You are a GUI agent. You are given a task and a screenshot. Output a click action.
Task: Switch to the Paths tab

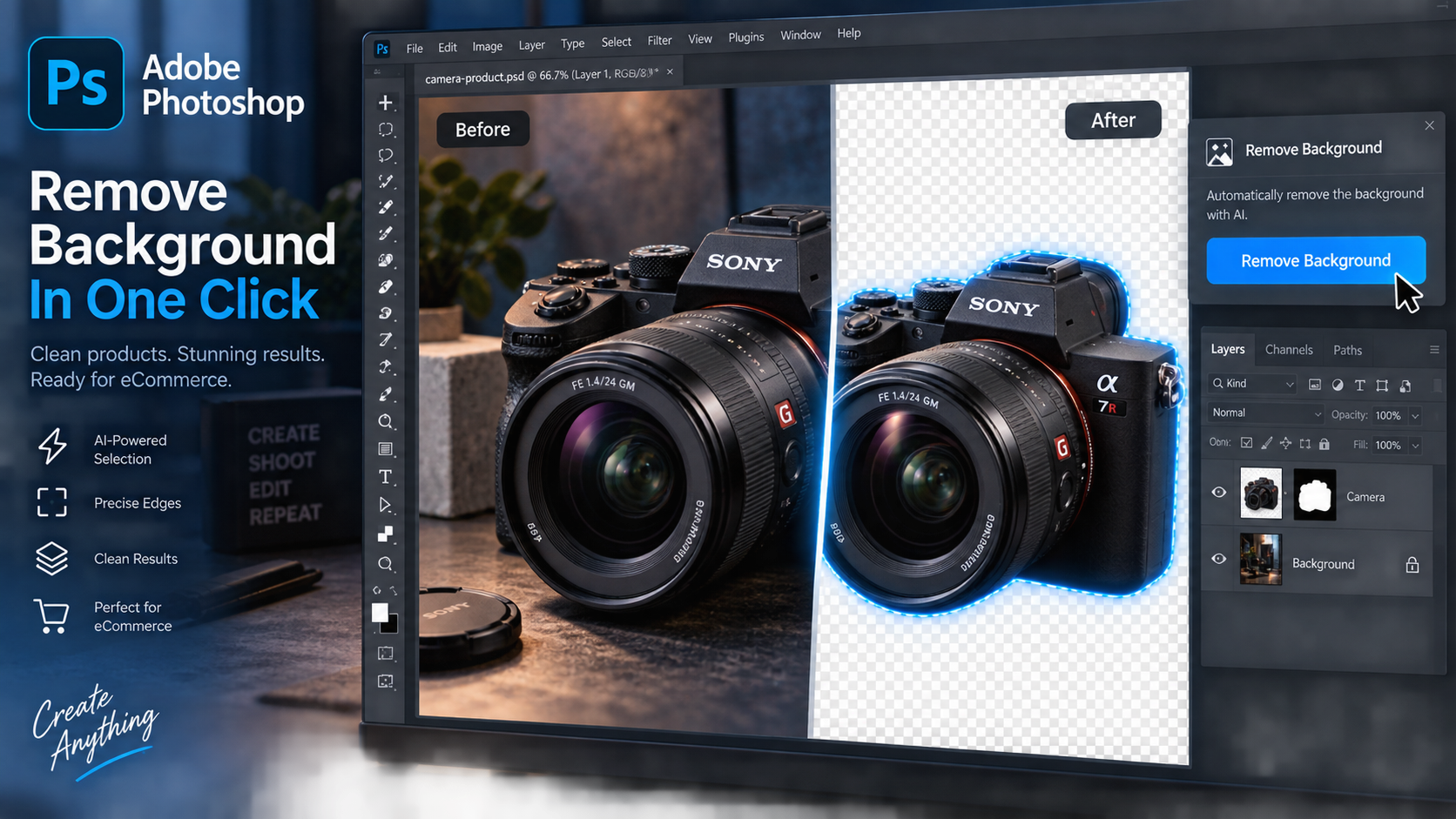point(1347,350)
